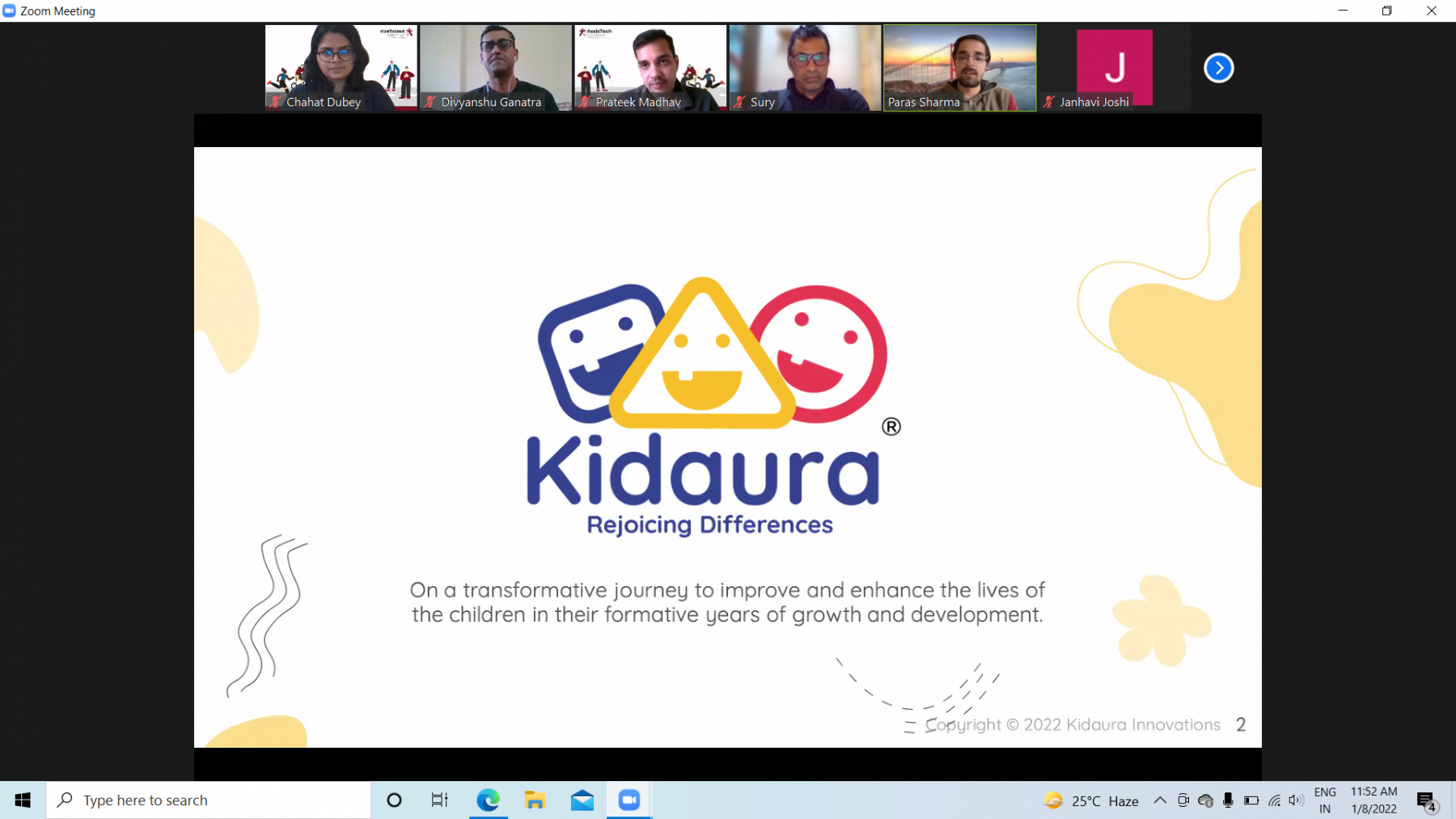The width and height of the screenshot is (1456, 819).
Task: Switch ENG IN input language
Action: tap(1325, 800)
